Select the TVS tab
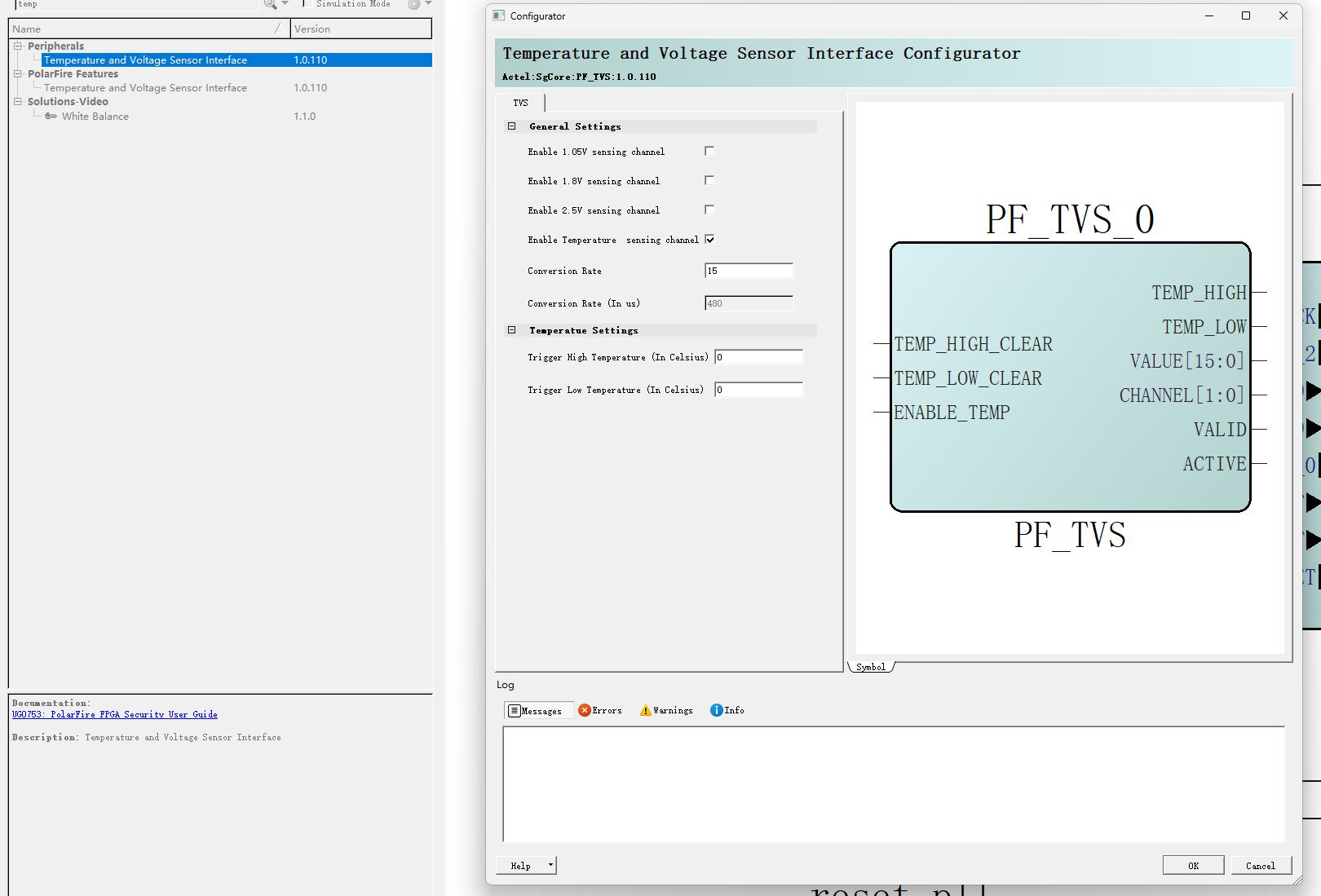The image size is (1321, 896). (520, 103)
